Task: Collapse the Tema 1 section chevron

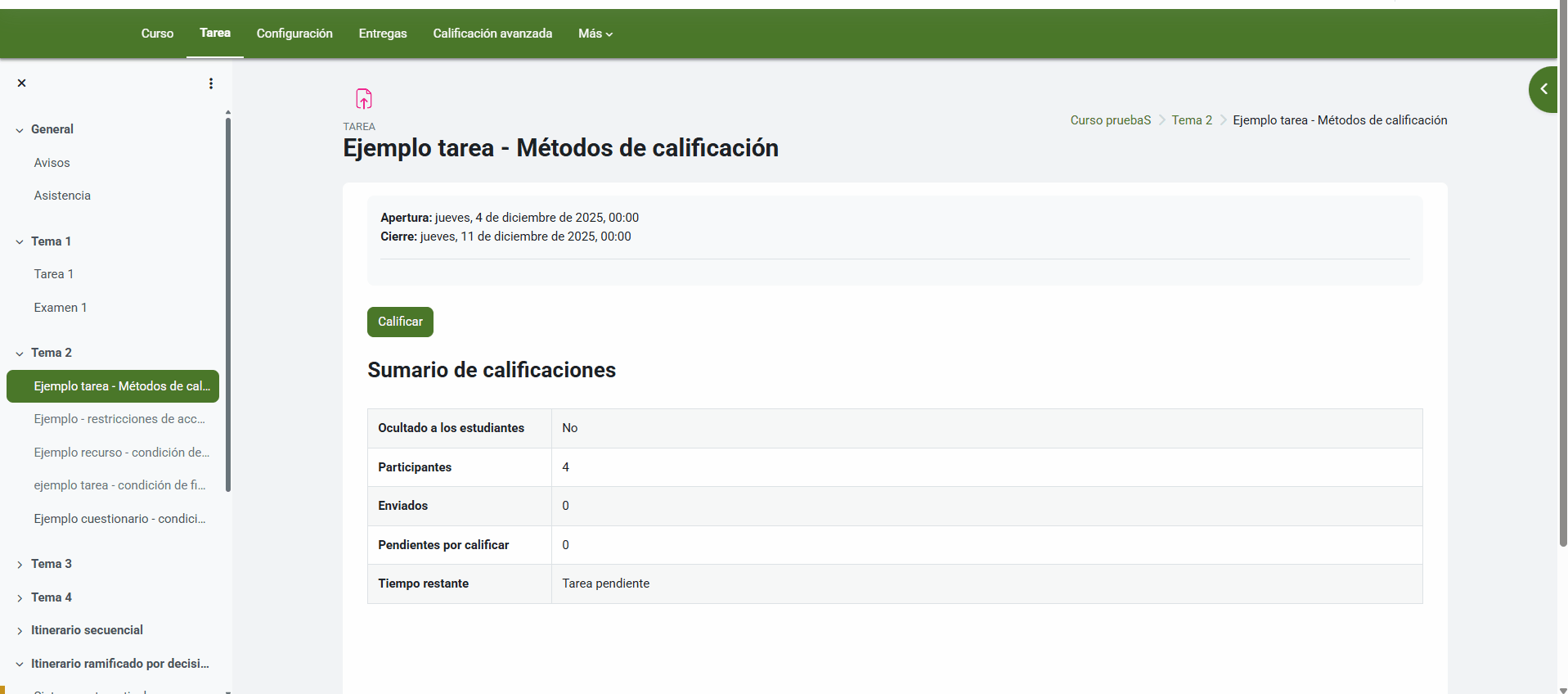Action: [20, 242]
